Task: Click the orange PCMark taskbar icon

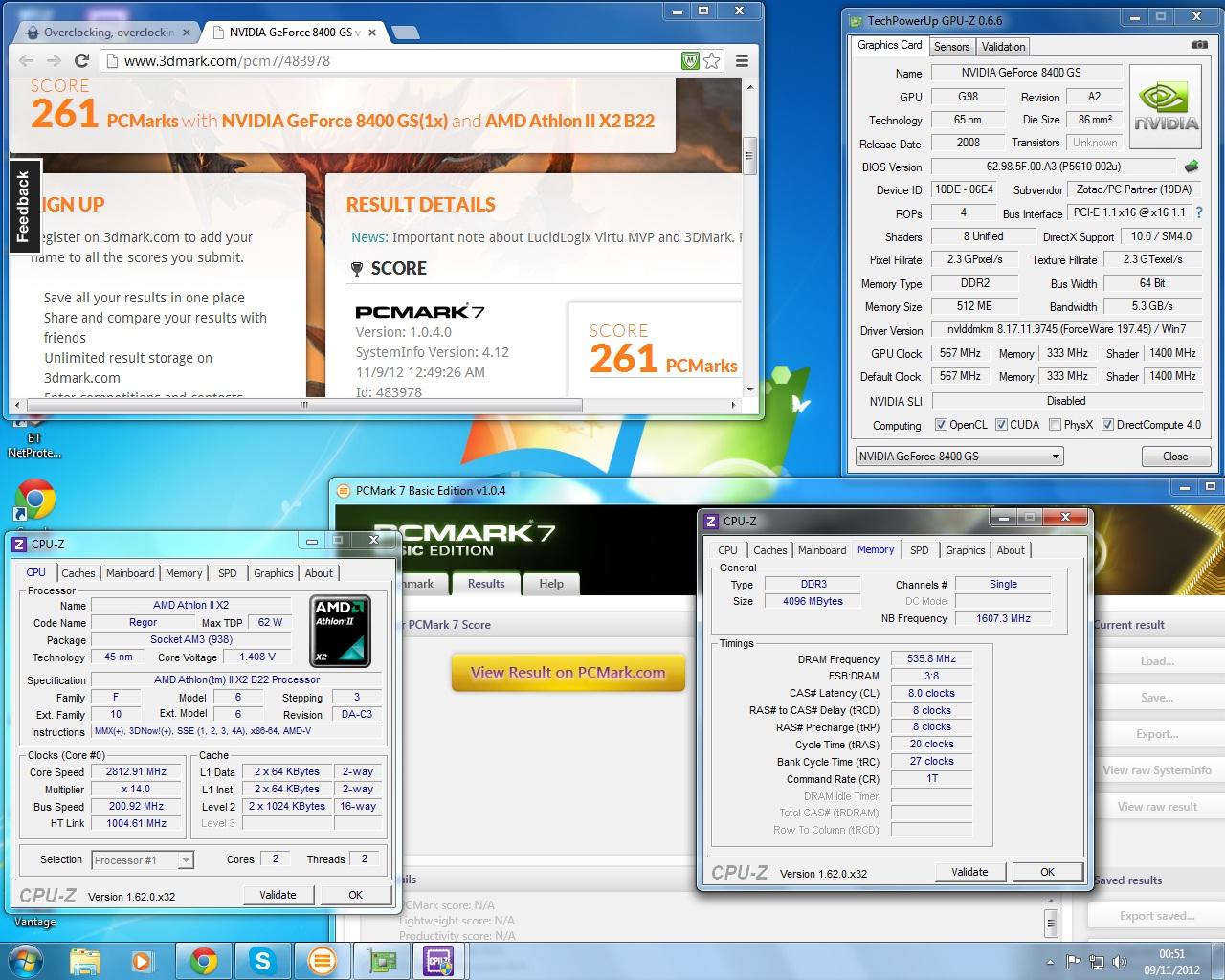Action: (x=322, y=960)
